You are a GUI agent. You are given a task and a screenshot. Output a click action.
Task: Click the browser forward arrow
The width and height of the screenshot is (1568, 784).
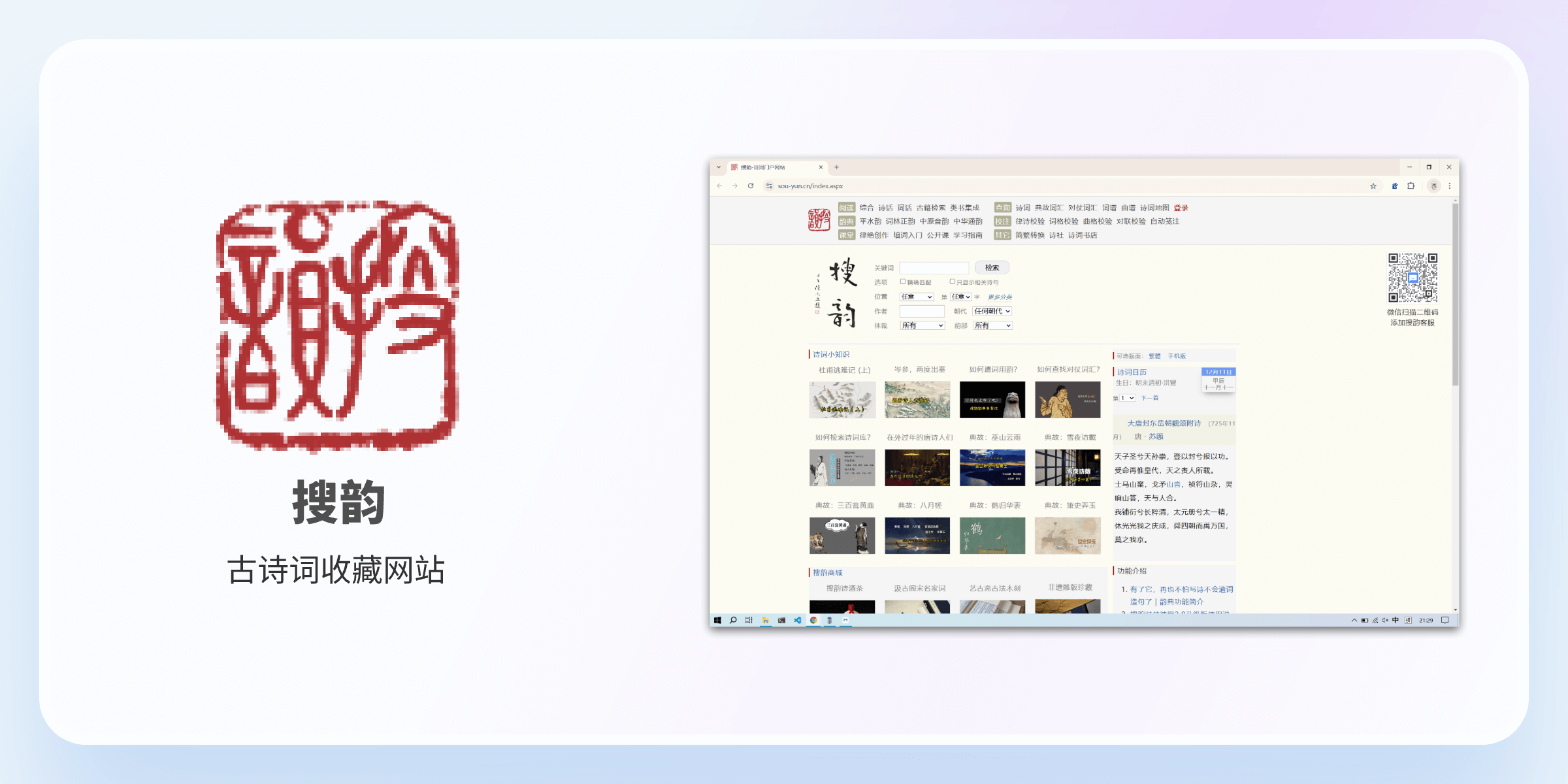click(735, 186)
